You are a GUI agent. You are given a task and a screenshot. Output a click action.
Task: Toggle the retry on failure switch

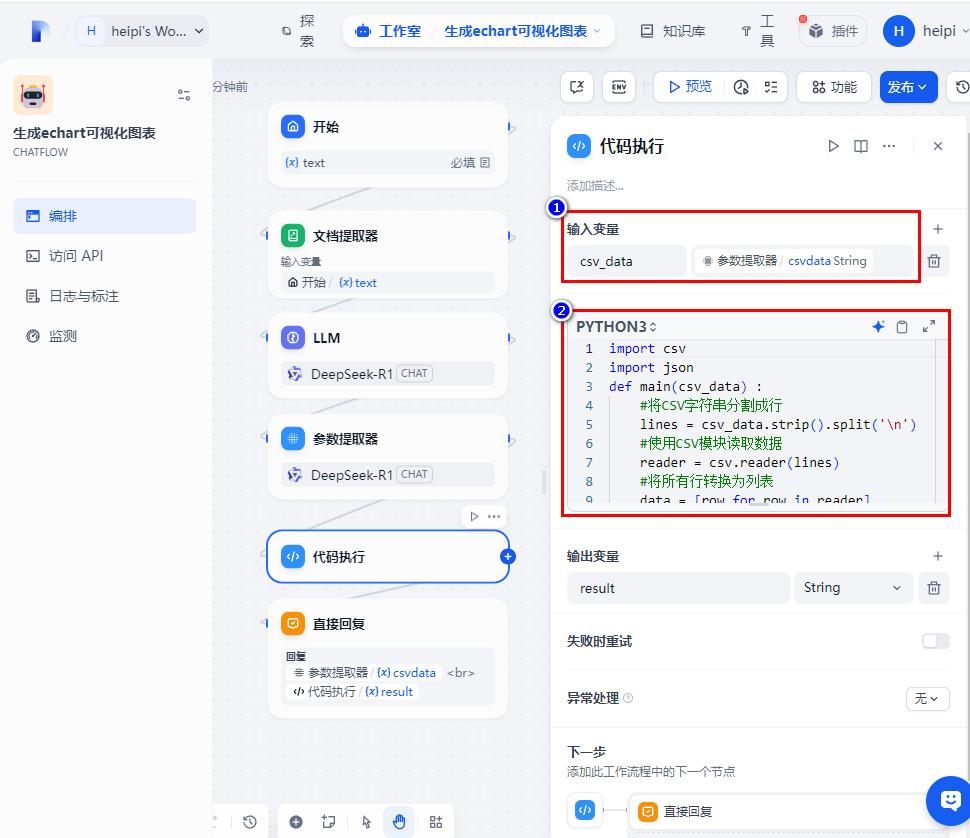pyautogui.click(x=935, y=641)
